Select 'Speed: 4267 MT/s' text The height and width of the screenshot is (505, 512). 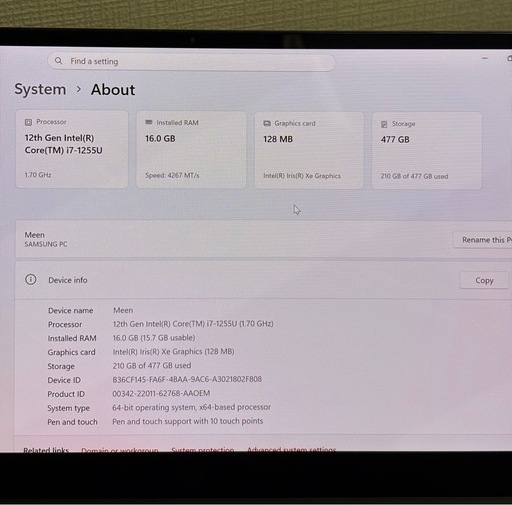click(172, 175)
